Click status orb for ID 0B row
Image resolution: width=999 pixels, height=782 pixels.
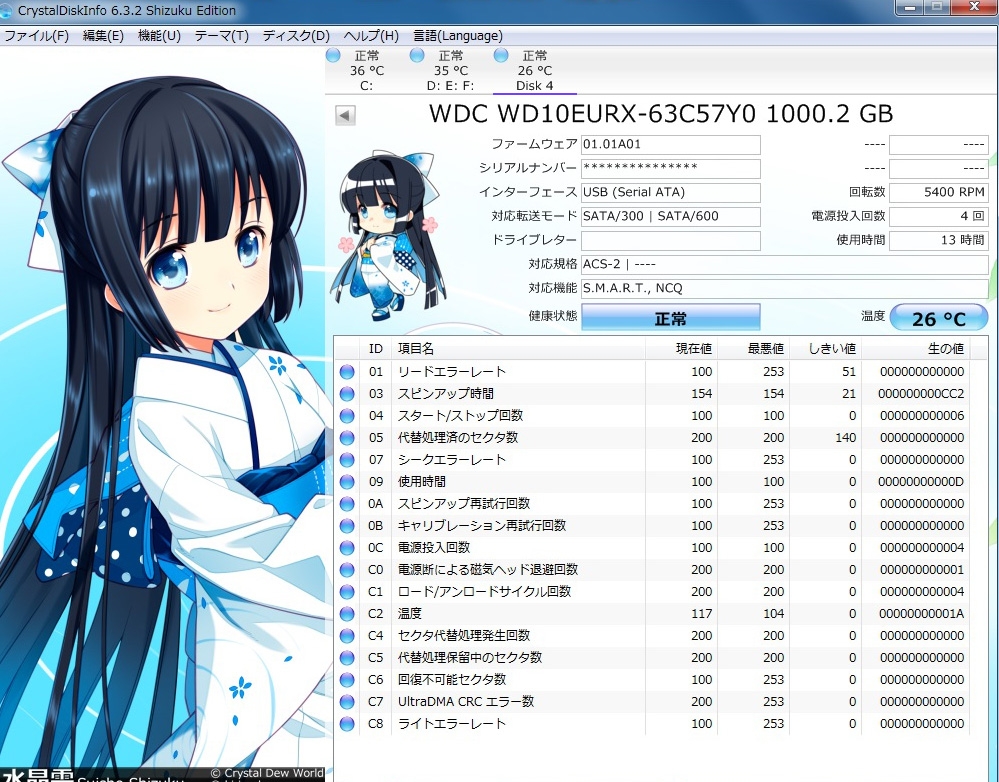click(347, 526)
